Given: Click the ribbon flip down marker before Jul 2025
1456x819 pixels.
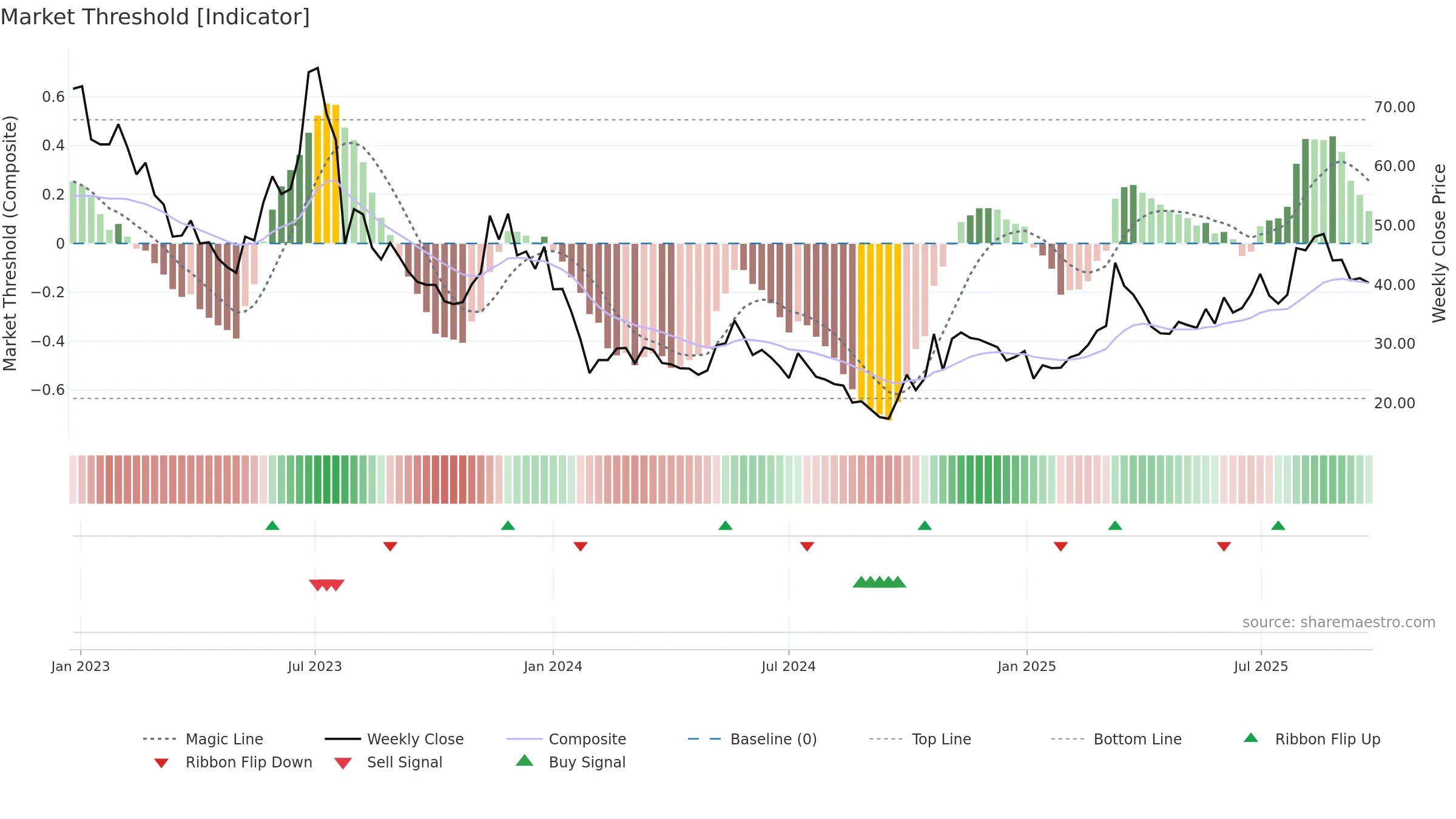Looking at the screenshot, I should (x=1224, y=547).
